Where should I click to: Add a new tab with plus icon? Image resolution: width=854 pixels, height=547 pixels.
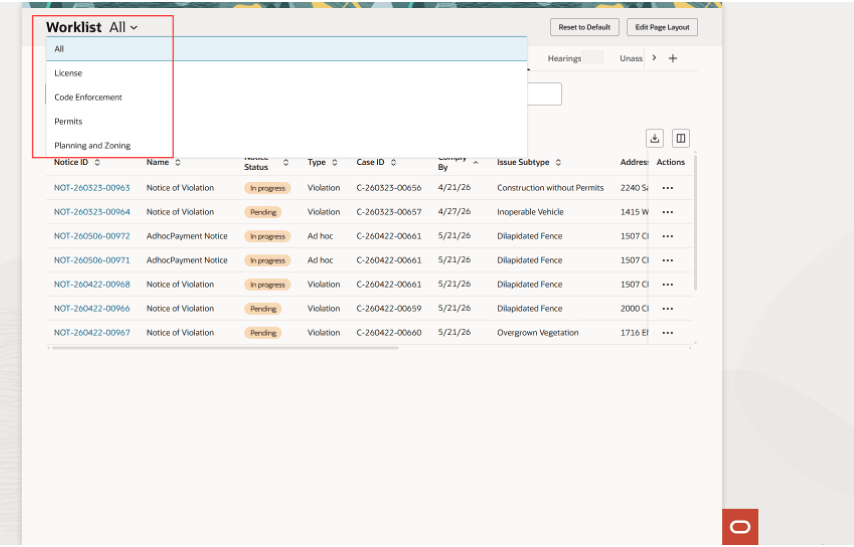pos(673,58)
